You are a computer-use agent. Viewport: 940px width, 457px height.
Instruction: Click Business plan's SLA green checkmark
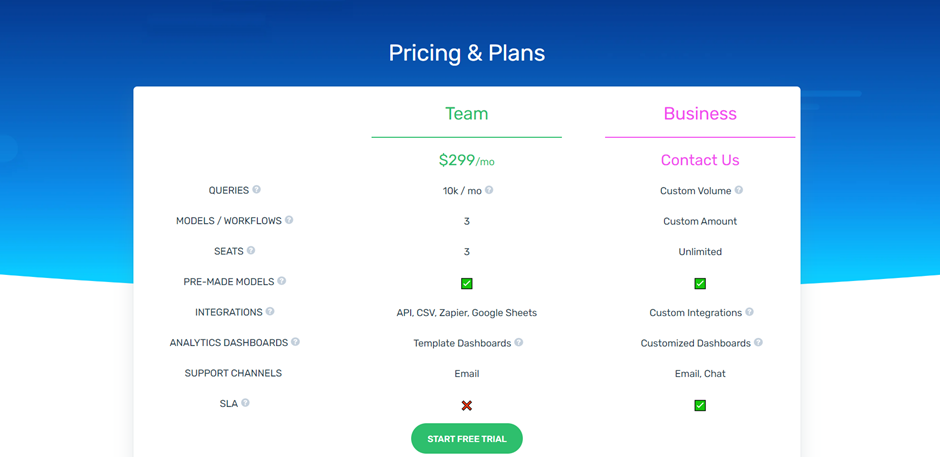(x=700, y=405)
